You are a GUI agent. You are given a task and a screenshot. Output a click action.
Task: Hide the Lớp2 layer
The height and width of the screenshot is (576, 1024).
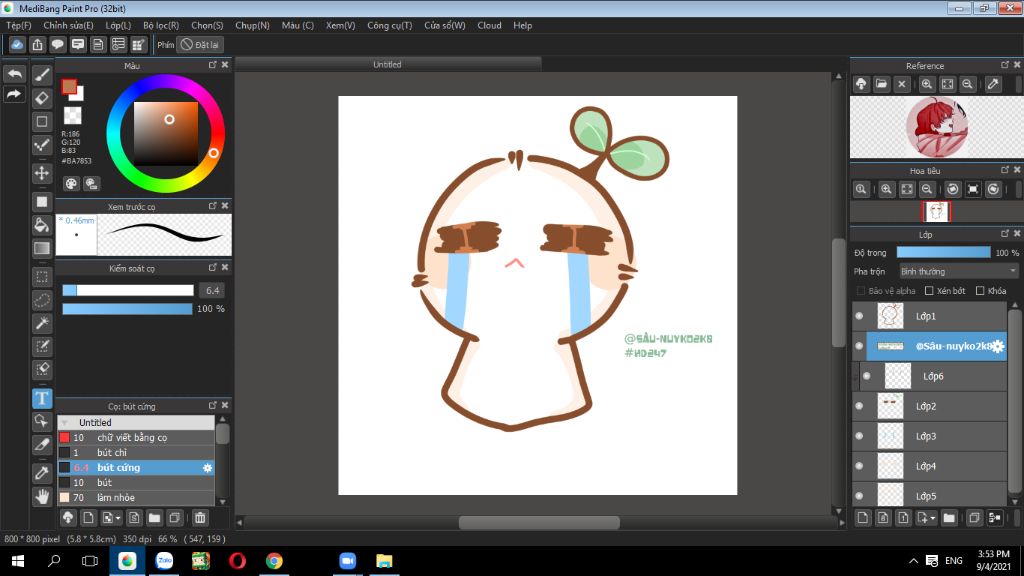[x=859, y=406]
